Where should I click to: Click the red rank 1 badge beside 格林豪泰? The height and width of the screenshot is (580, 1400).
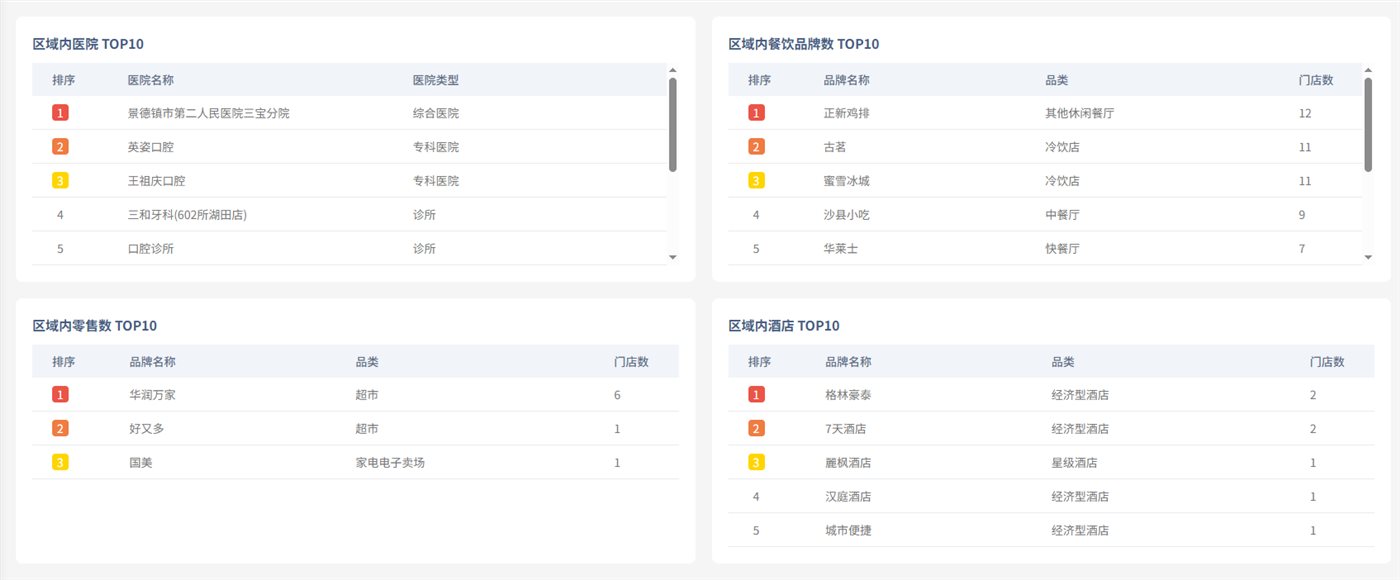click(x=756, y=395)
